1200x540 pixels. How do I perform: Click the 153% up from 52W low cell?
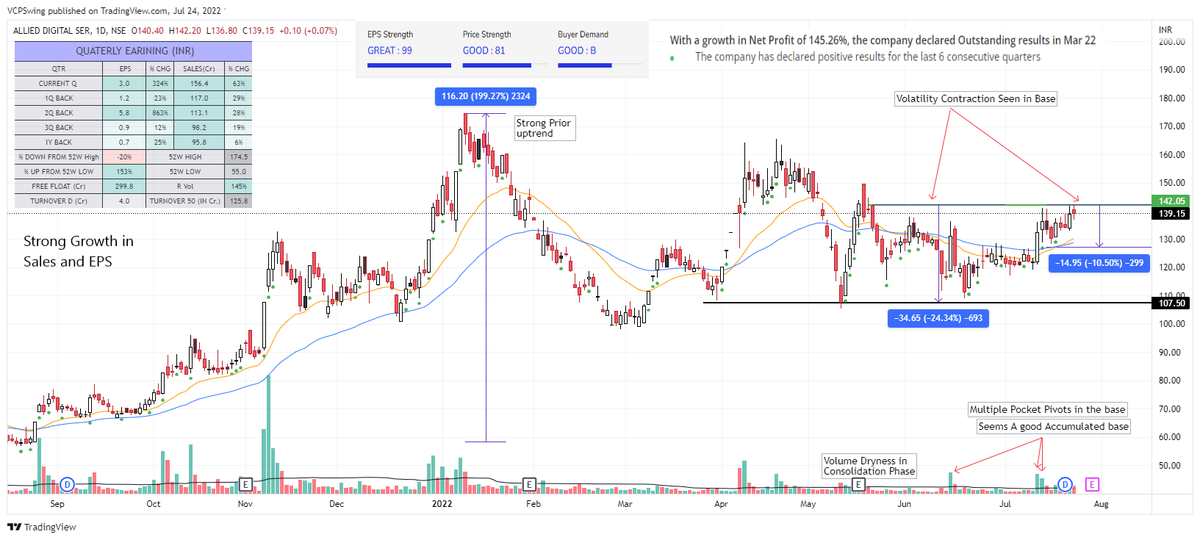click(123, 171)
